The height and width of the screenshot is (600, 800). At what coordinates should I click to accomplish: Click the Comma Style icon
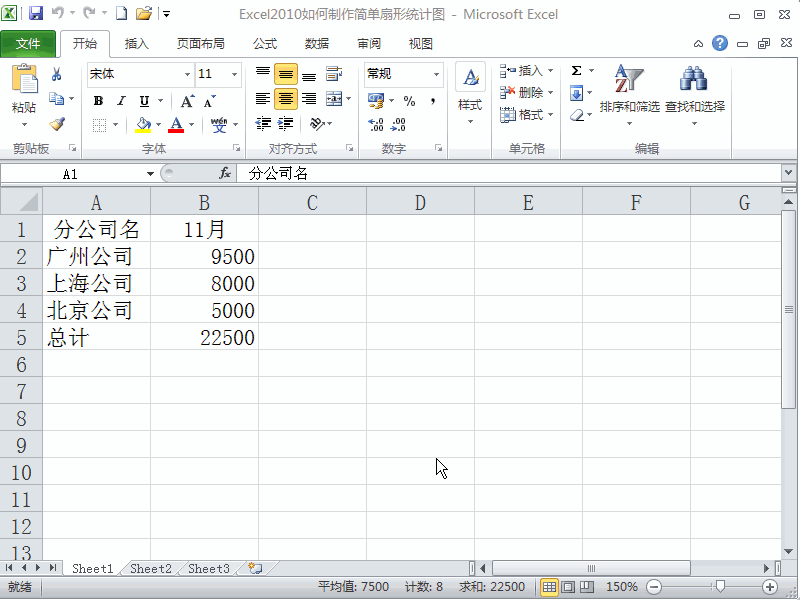pyautogui.click(x=432, y=101)
